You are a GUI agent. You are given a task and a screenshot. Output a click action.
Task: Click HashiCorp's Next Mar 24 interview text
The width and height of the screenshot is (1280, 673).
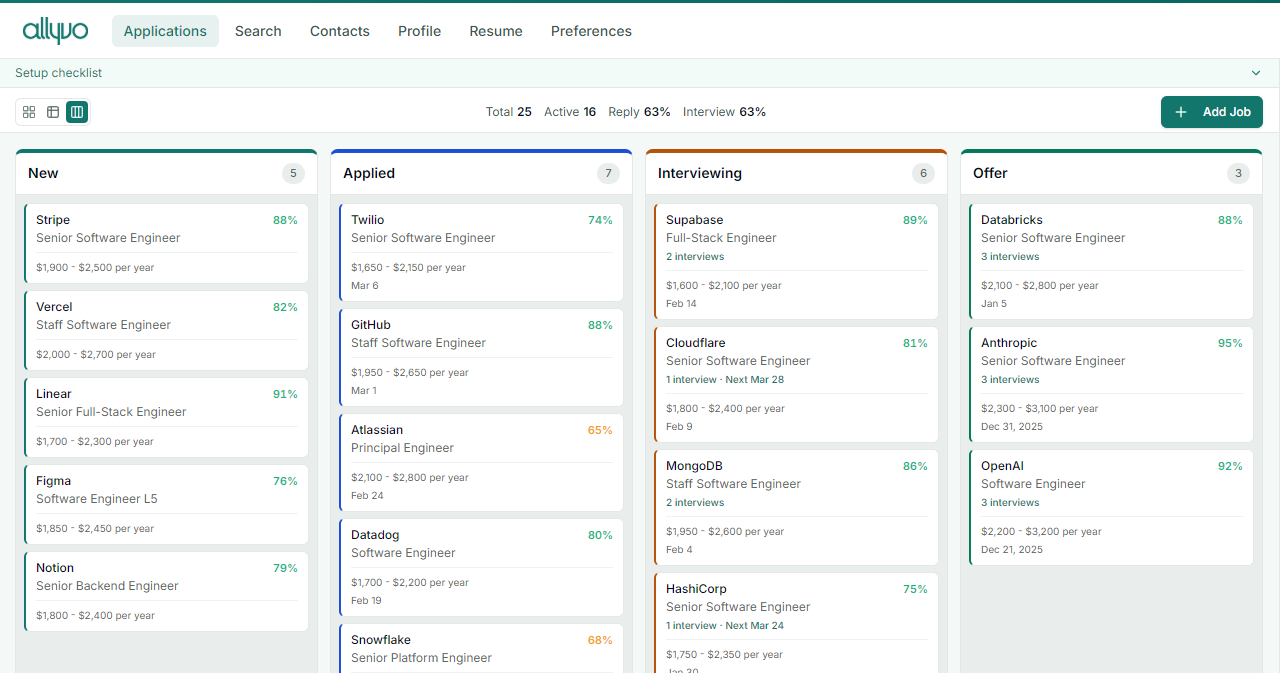click(755, 626)
